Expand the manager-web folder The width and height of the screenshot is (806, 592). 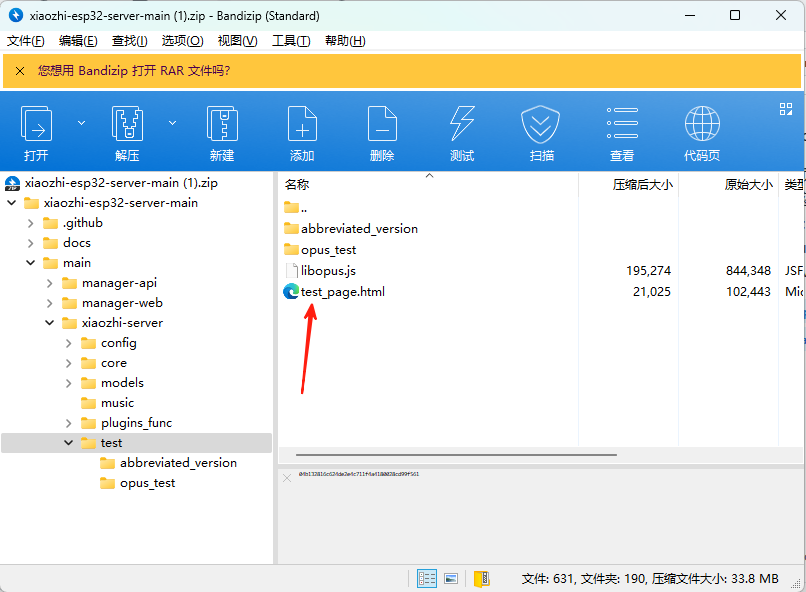point(49,303)
